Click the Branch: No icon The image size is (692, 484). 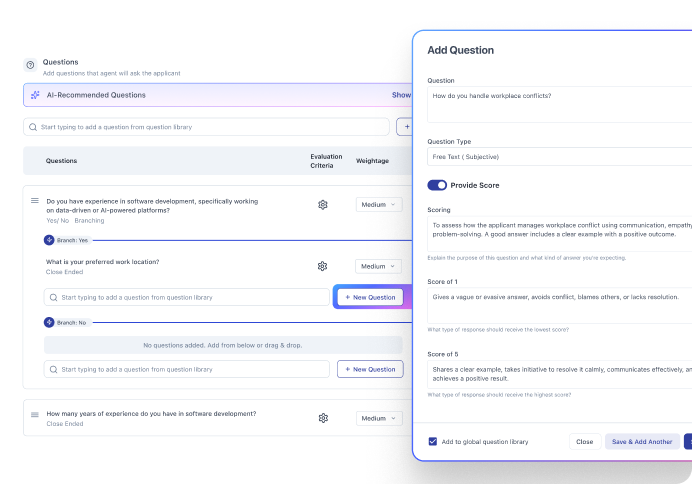[x=49, y=322]
